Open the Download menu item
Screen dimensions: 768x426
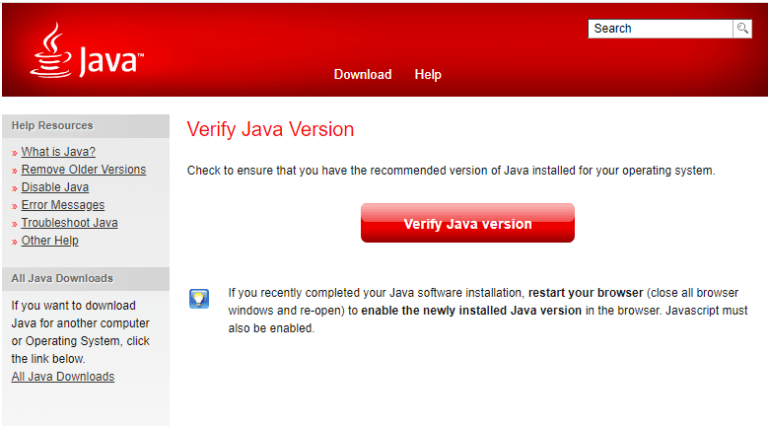[x=362, y=74]
